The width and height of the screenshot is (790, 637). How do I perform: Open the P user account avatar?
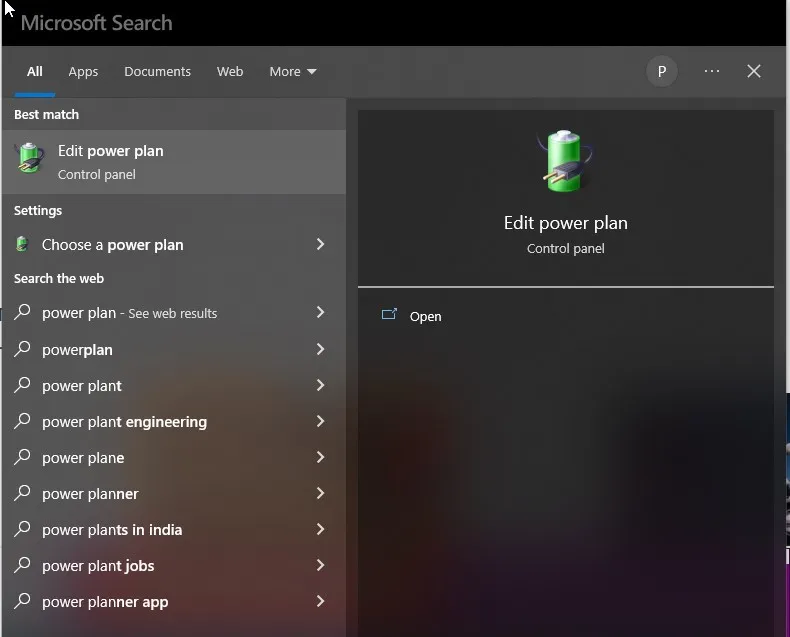662,72
